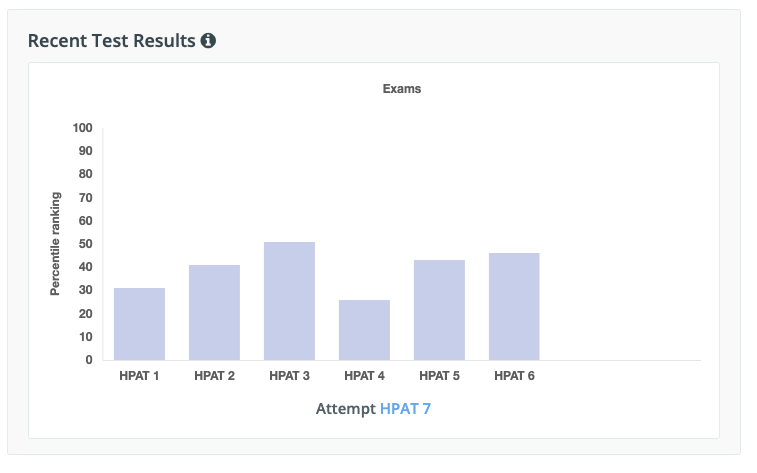Viewport: 757px width, 473px height.
Task: Click the HPAT 5 bar
Action: pos(439,310)
